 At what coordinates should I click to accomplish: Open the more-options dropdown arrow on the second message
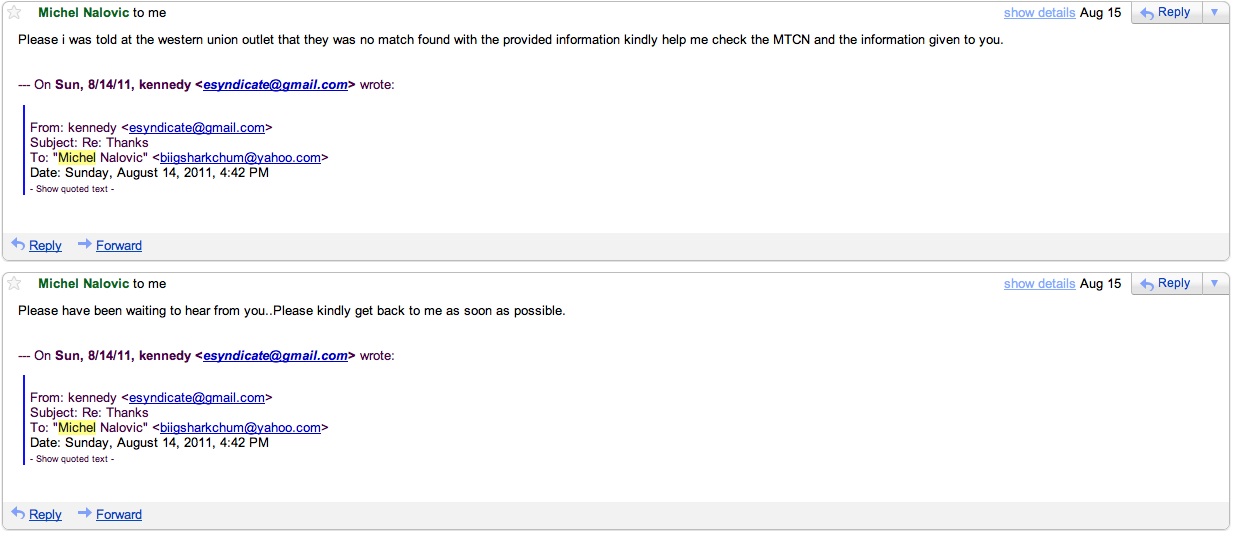[1214, 284]
